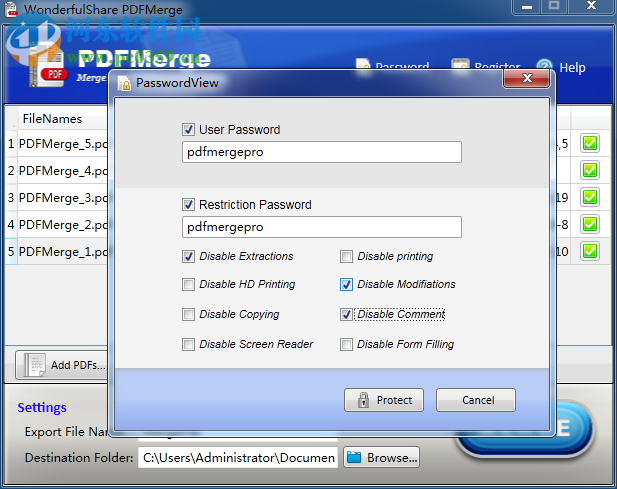The image size is (617, 489).
Task: Select PDFMerge_4 file row
Action: [x=57, y=171]
